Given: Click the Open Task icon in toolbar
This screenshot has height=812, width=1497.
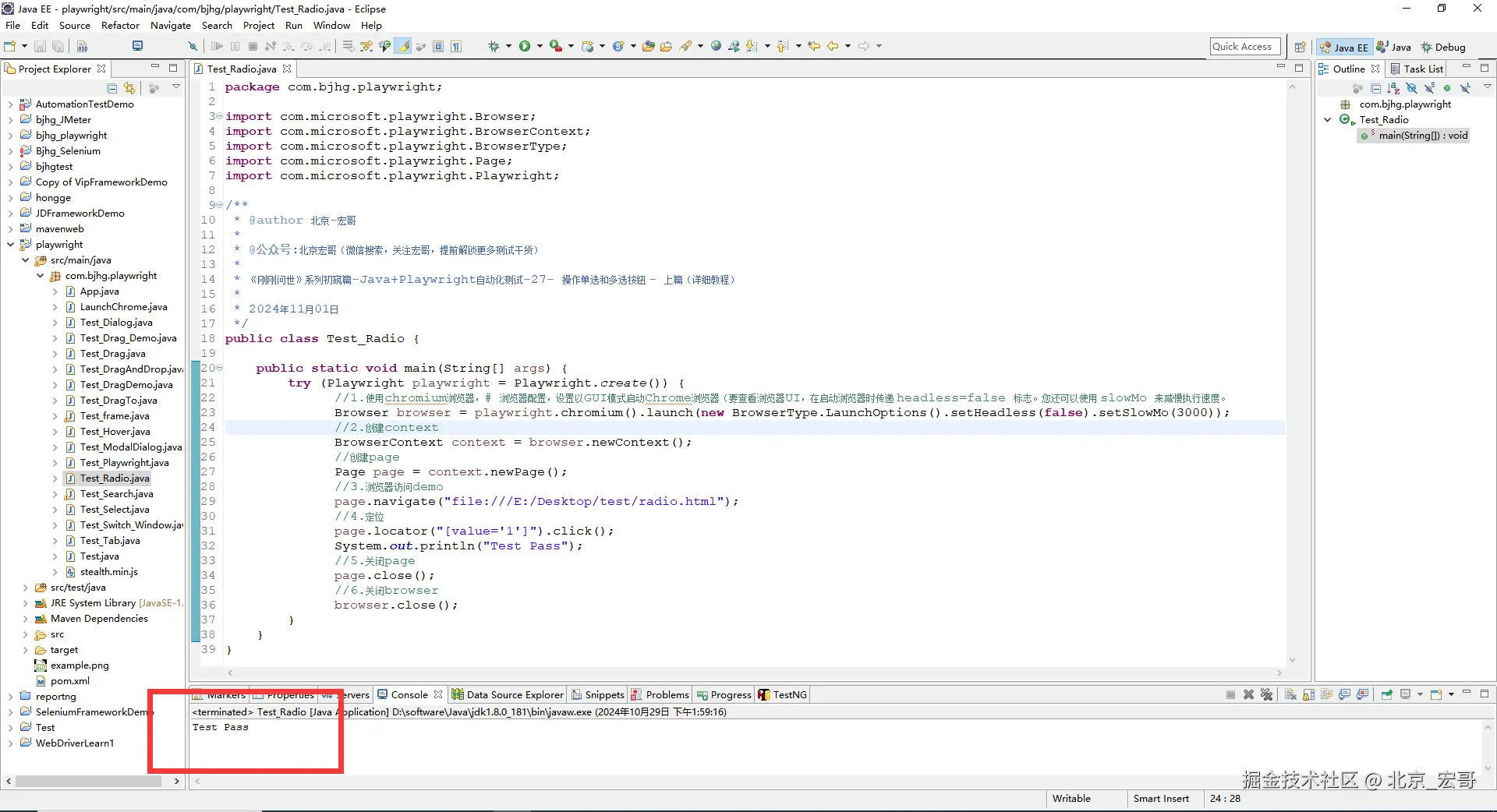Looking at the screenshot, I should [x=666, y=47].
